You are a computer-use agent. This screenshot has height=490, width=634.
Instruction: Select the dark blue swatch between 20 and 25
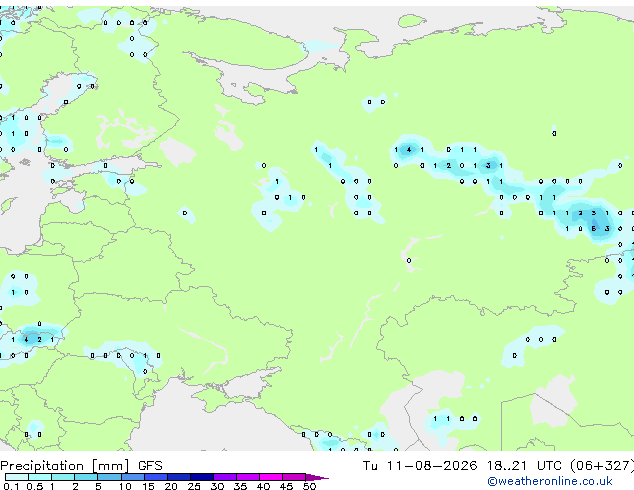[179, 477]
